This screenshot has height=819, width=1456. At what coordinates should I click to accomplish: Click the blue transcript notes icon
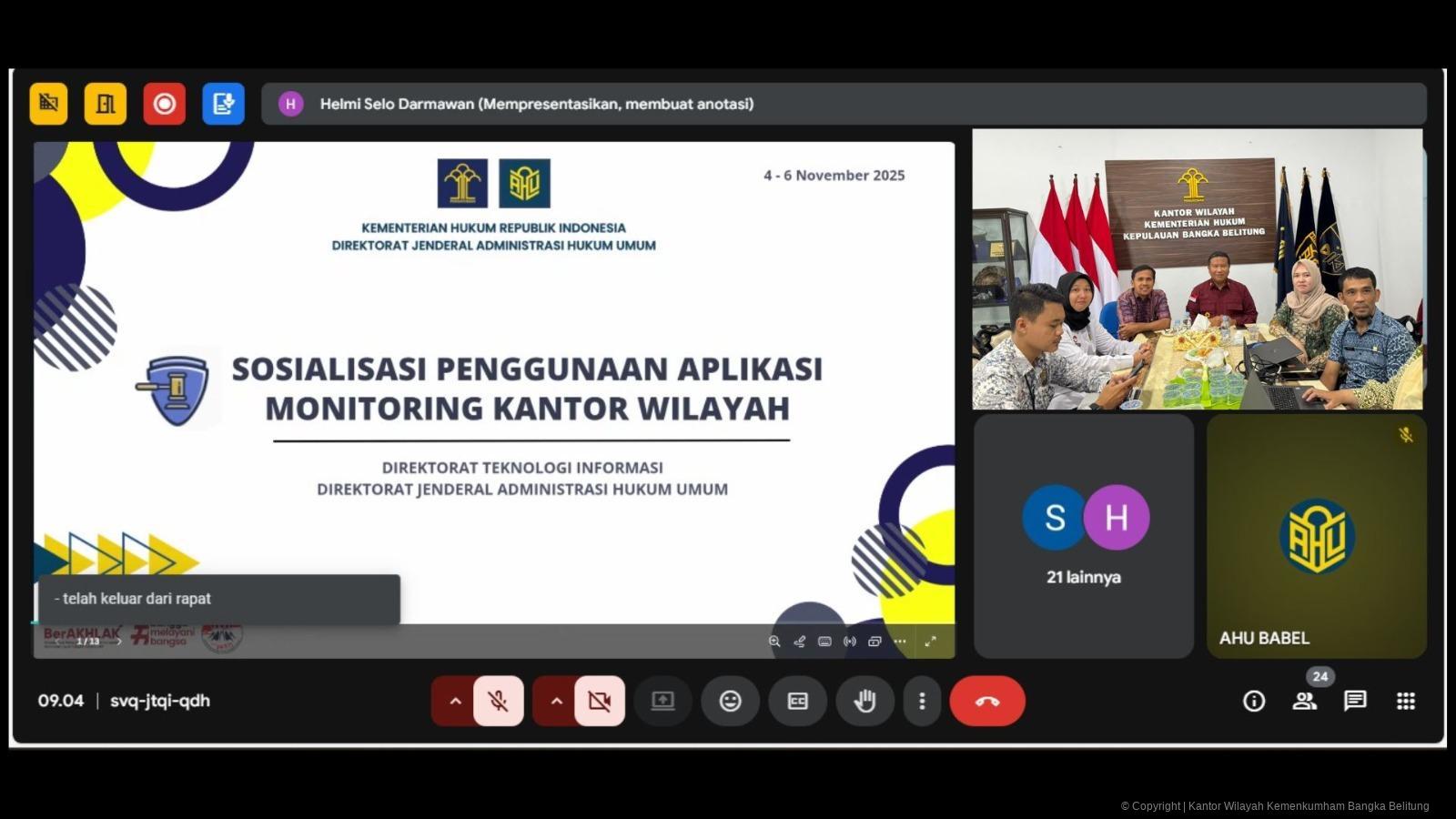coord(223,104)
